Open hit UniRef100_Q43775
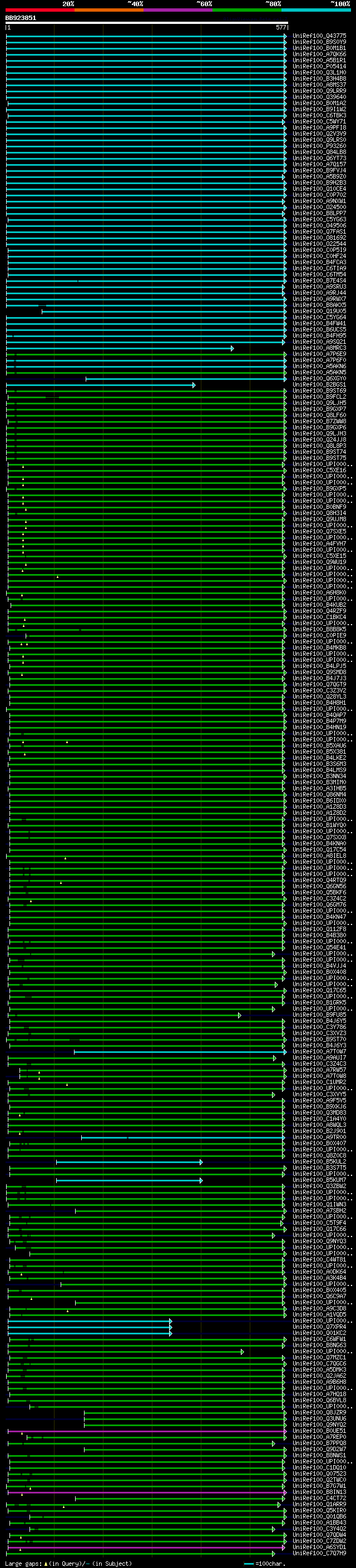 click(x=319, y=36)
